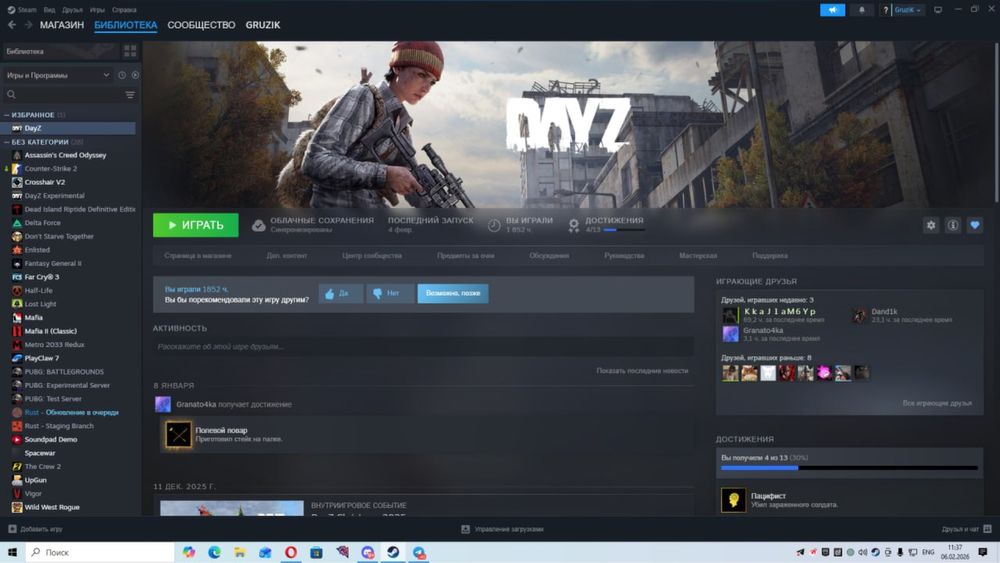Open Полевой повар achievement icon
This screenshot has height=563, width=1000.
coord(179,435)
